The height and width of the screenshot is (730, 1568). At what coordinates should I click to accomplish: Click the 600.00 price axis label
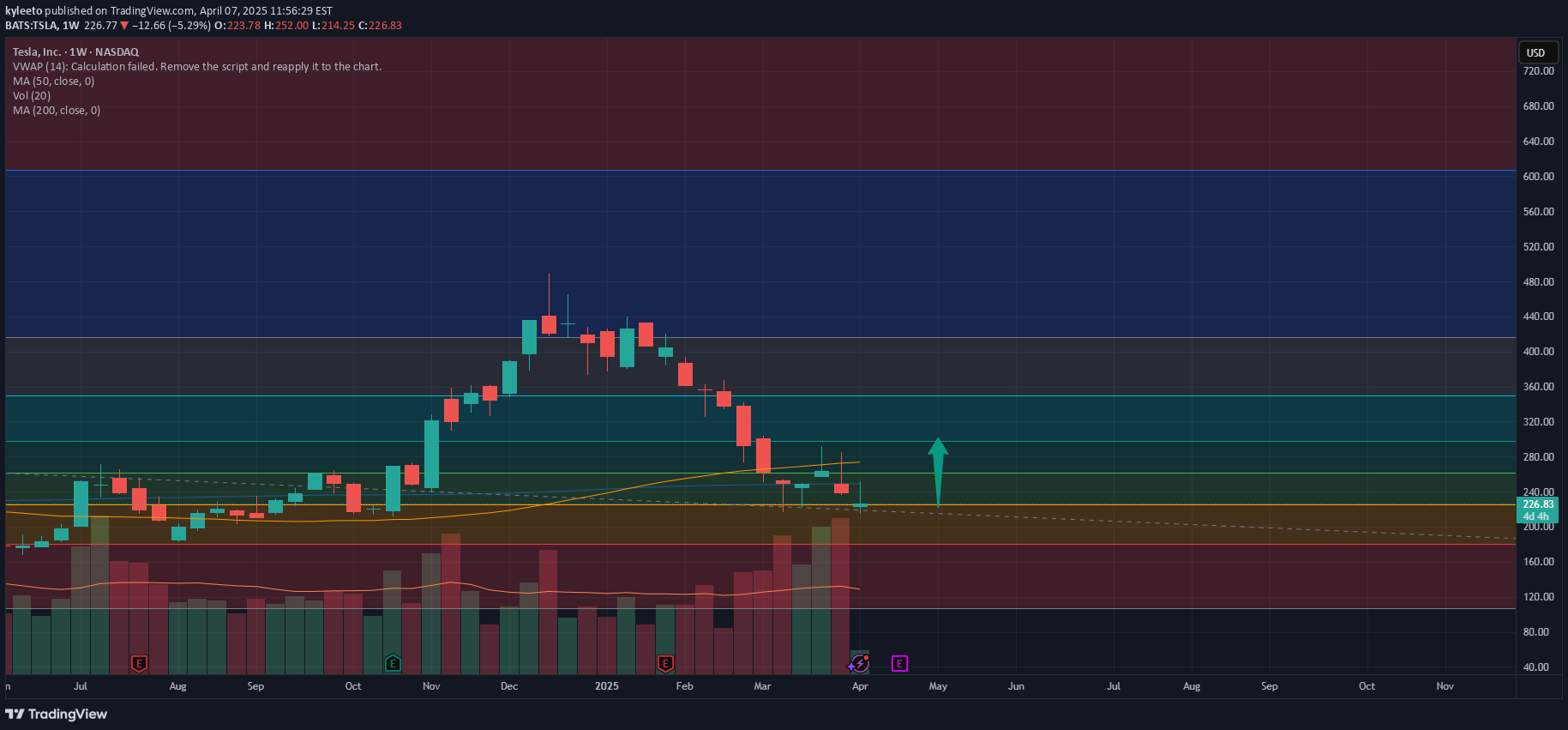(1538, 177)
